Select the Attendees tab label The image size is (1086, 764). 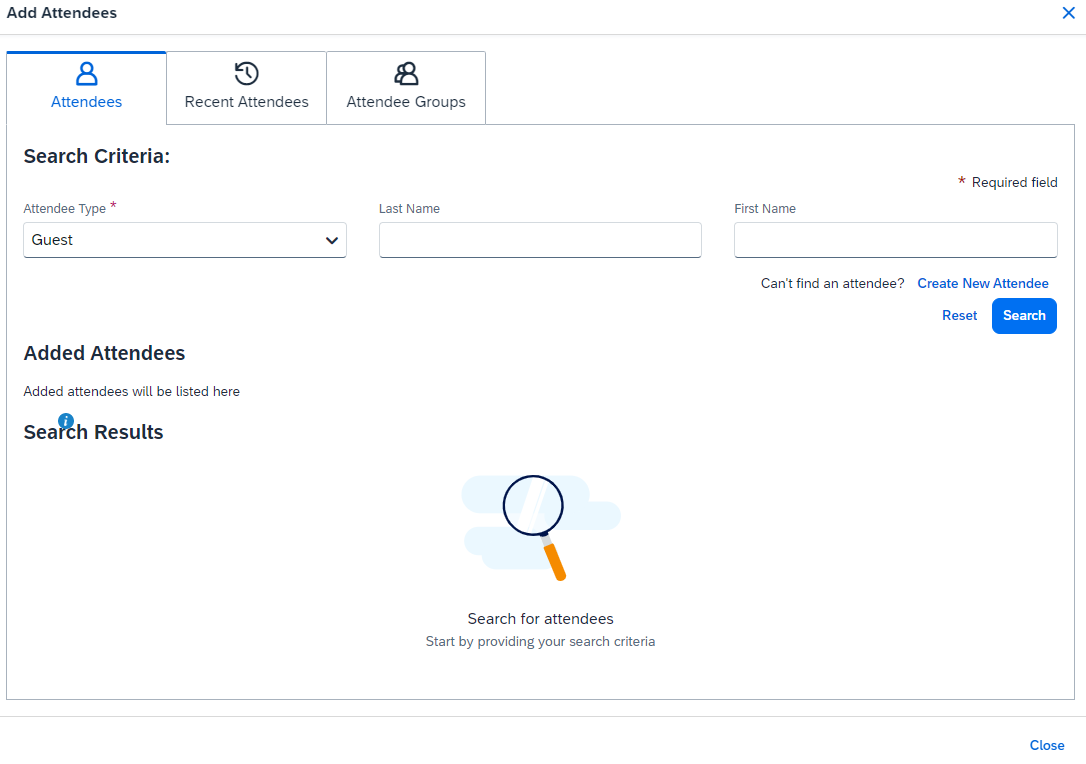coord(87,102)
